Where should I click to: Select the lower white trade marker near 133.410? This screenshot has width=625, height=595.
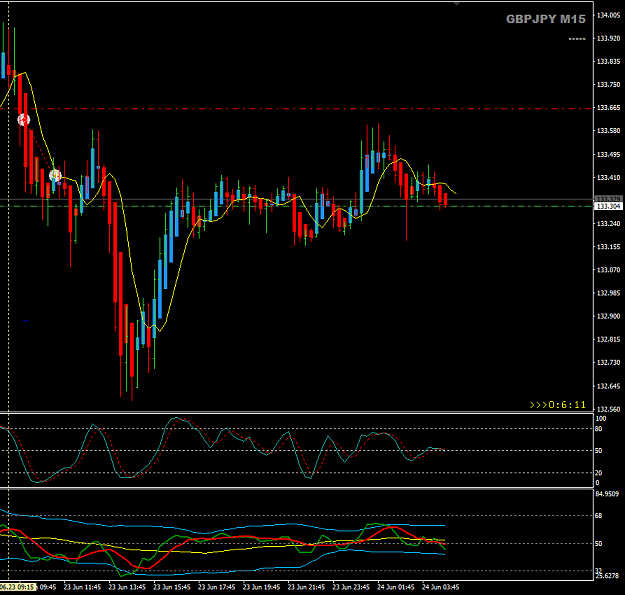[x=55, y=175]
